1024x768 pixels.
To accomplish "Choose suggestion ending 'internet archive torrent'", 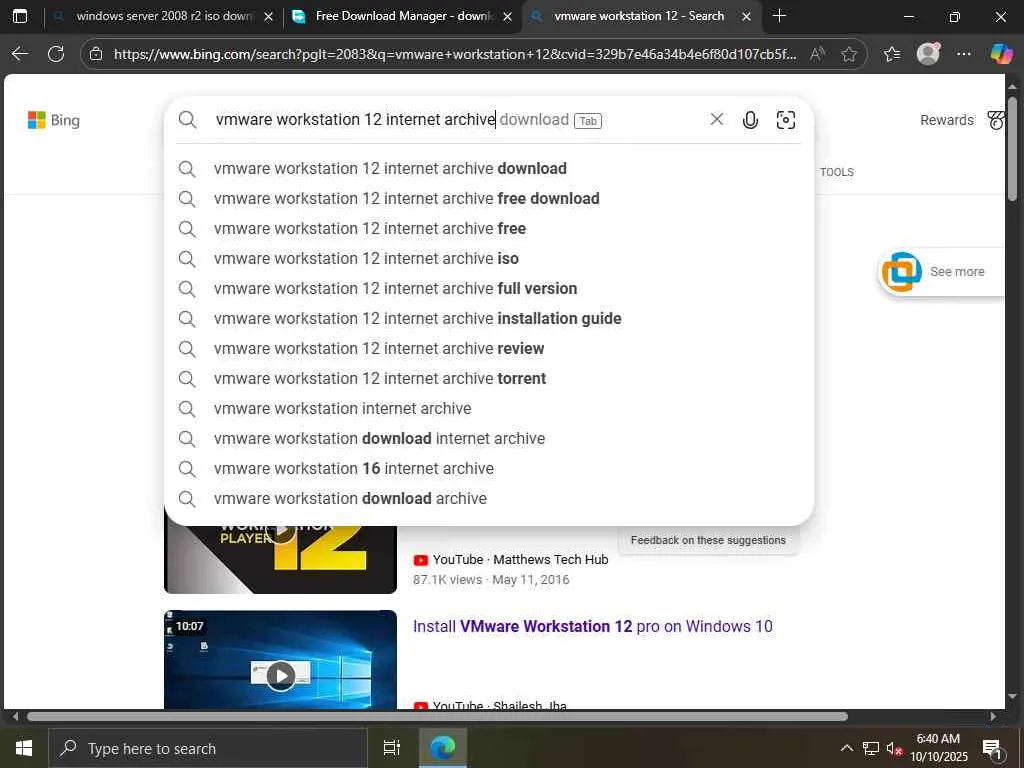I will (x=488, y=379).
